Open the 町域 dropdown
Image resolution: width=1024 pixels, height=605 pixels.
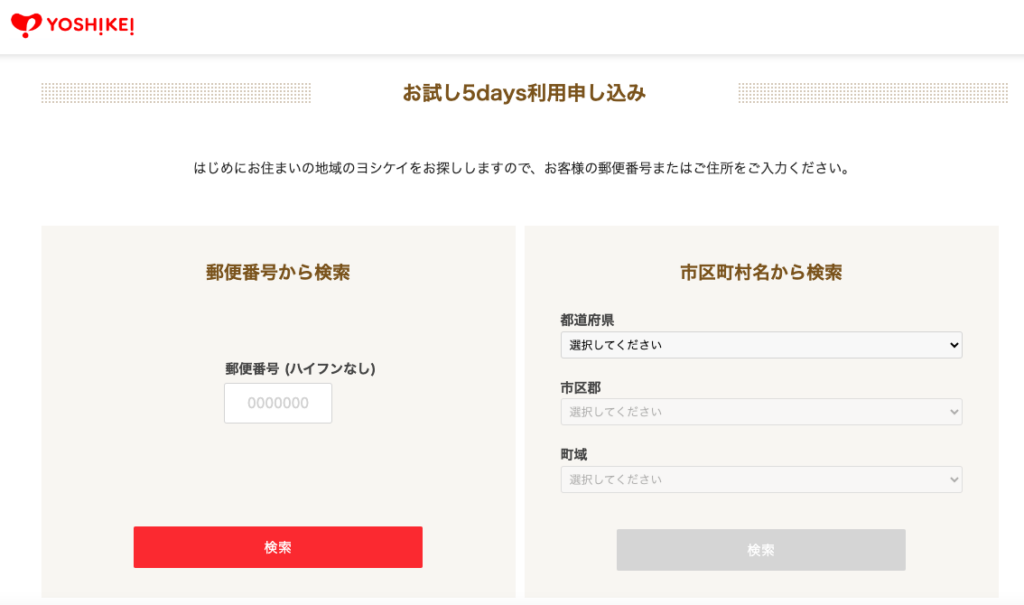pyautogui.click(x=761, y=479)
